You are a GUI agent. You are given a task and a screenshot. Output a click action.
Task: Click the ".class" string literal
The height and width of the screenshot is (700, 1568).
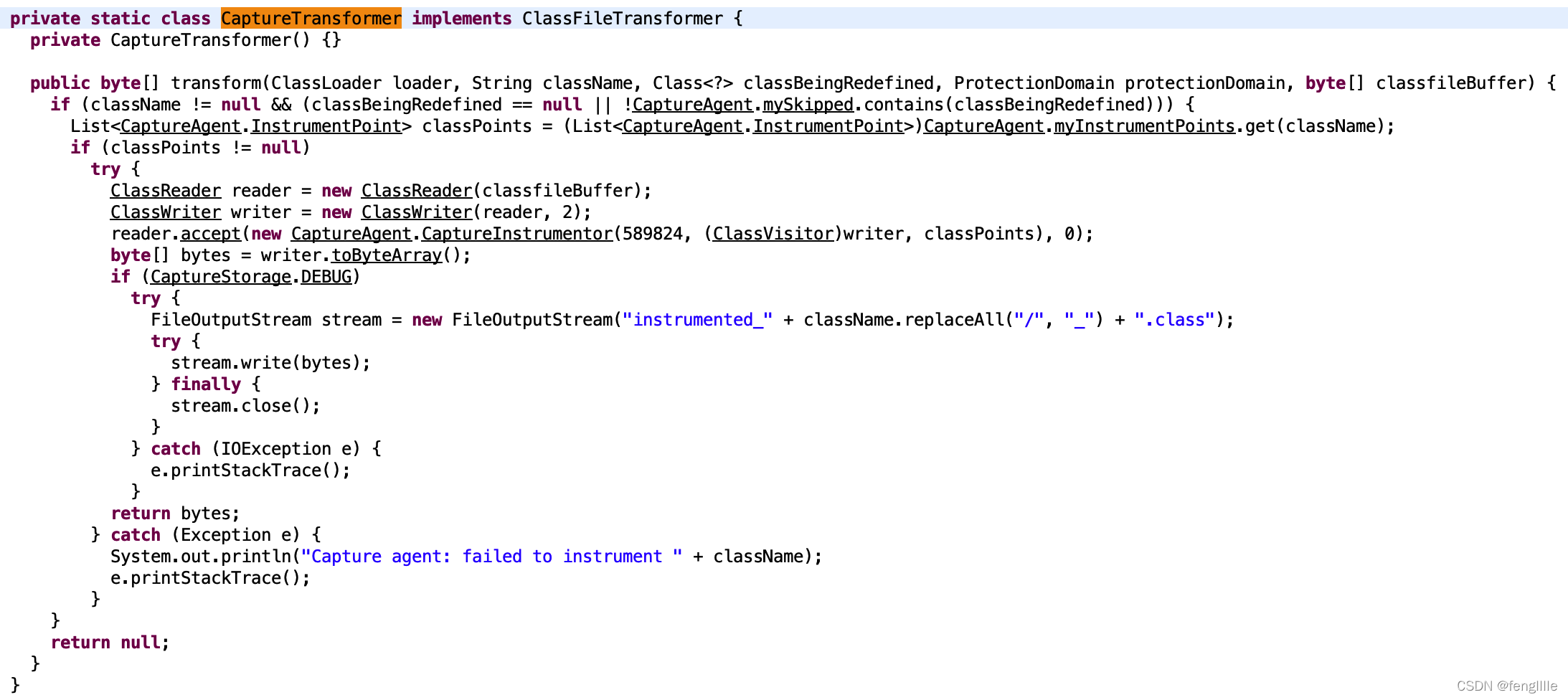[x=1174, y=320]
